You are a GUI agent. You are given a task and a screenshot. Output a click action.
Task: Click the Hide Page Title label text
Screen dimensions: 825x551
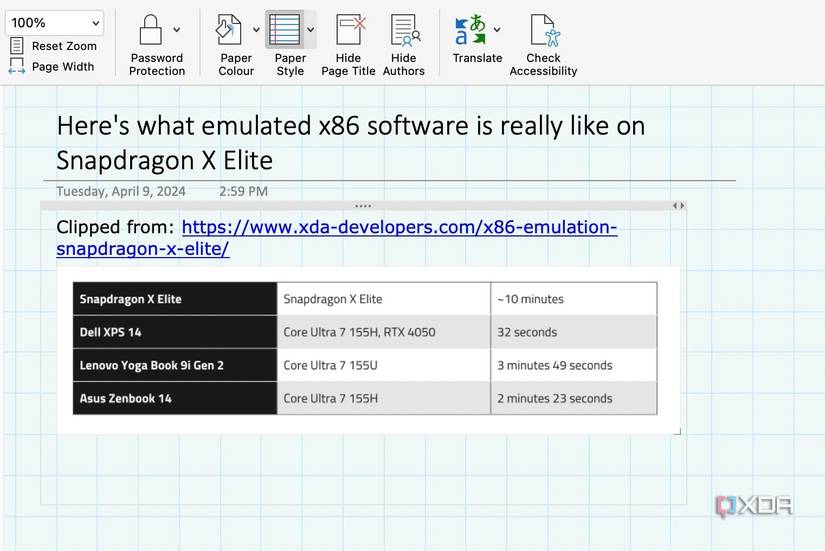348,64
